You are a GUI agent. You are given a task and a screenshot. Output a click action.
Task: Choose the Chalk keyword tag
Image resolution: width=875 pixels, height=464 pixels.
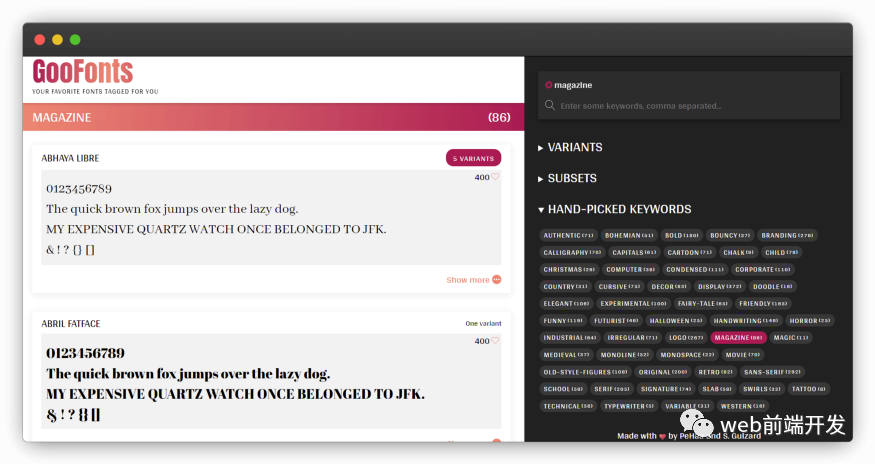[738, 252]
